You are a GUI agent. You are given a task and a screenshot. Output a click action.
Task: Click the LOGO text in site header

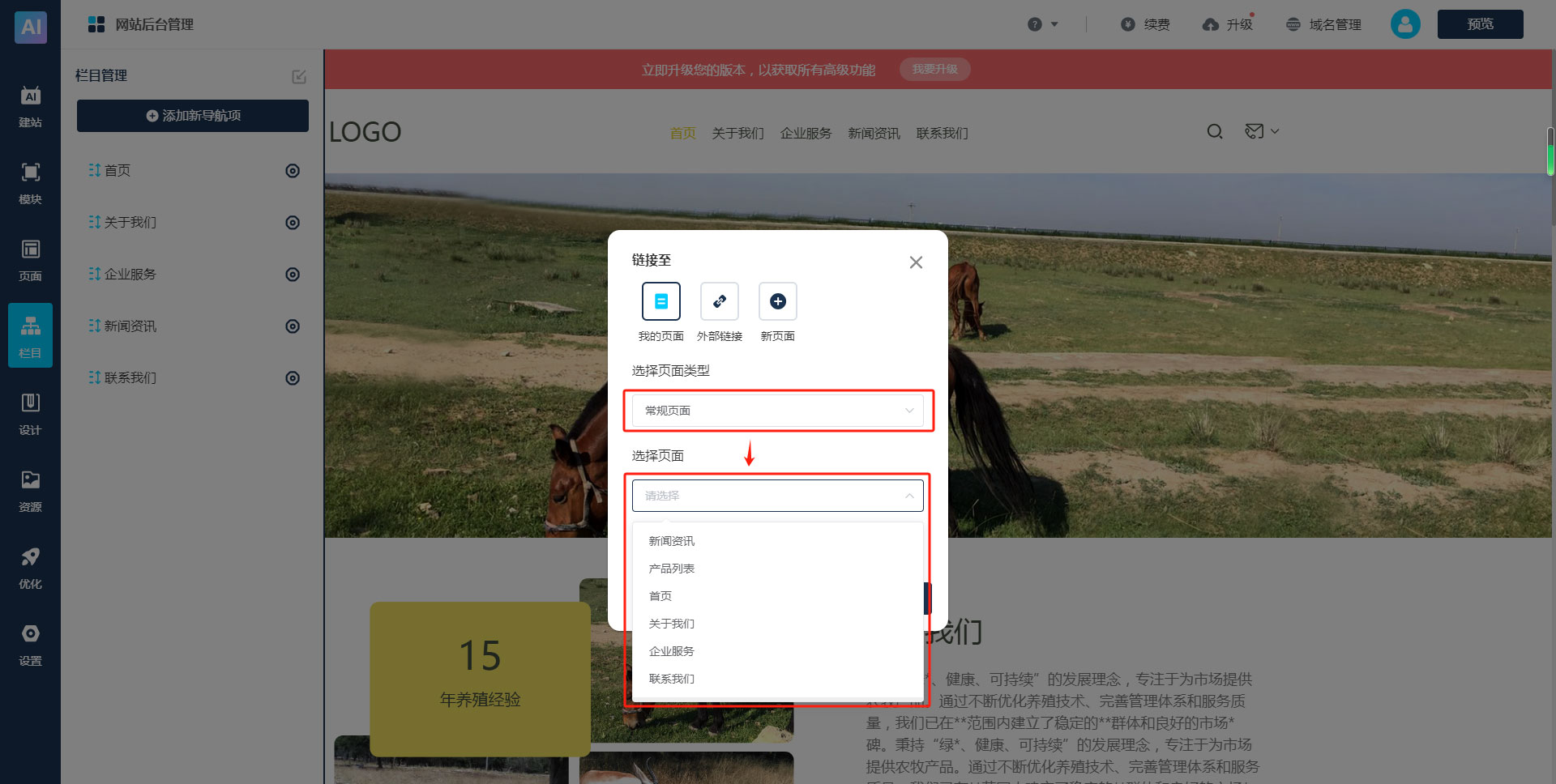[x=365, y=132]
